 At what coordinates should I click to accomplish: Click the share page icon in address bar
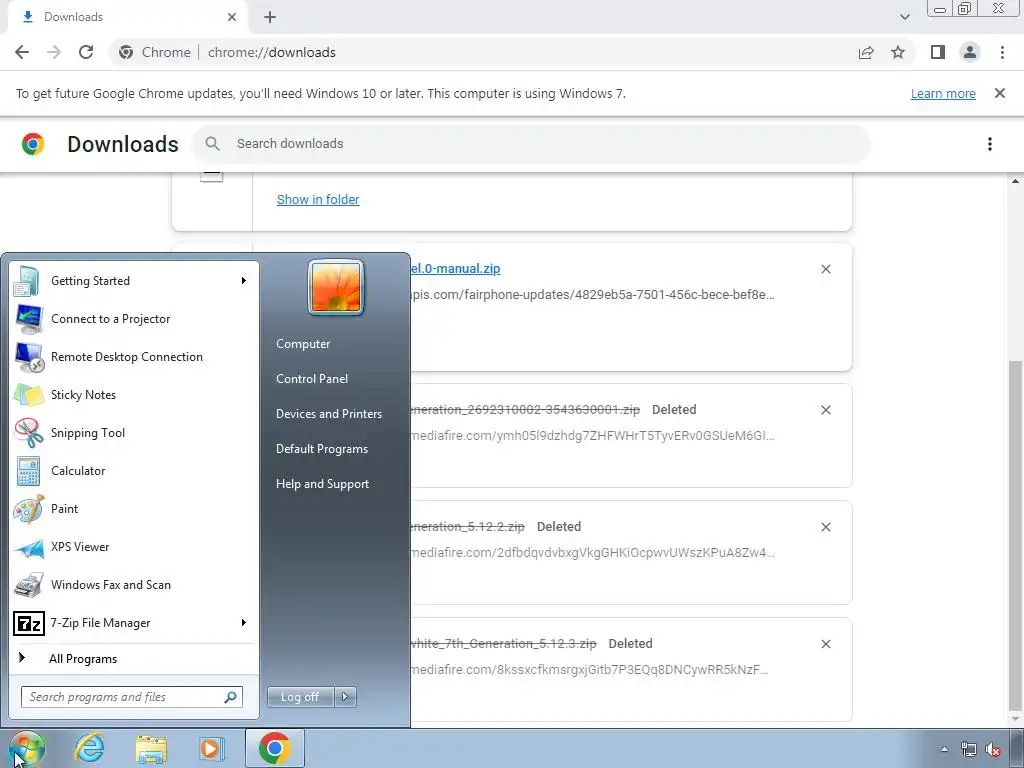[x=866, y=52]
